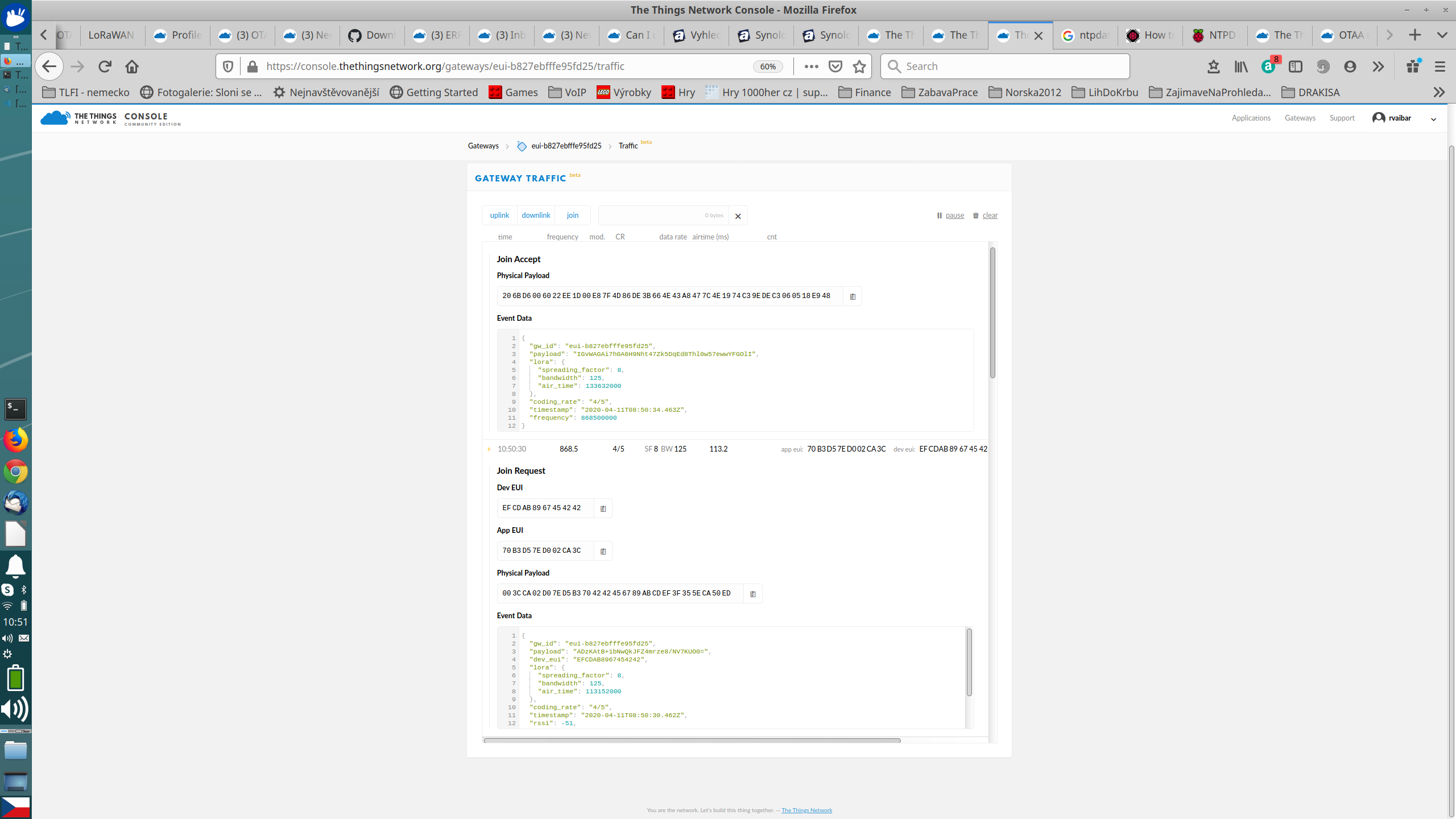Follow The Things Network footer link

tap(806, 810)
